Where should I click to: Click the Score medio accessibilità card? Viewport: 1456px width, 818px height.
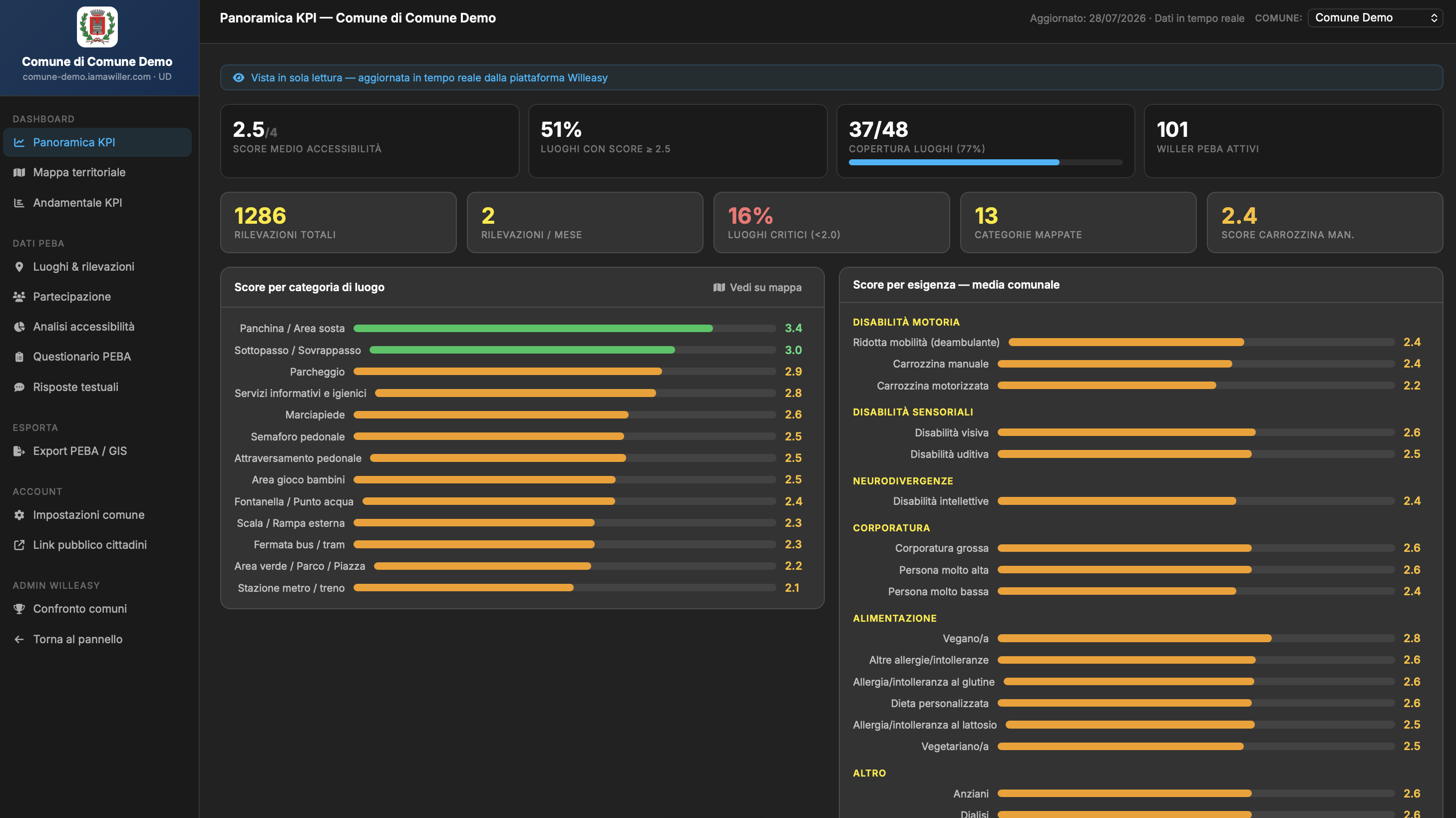369,141
